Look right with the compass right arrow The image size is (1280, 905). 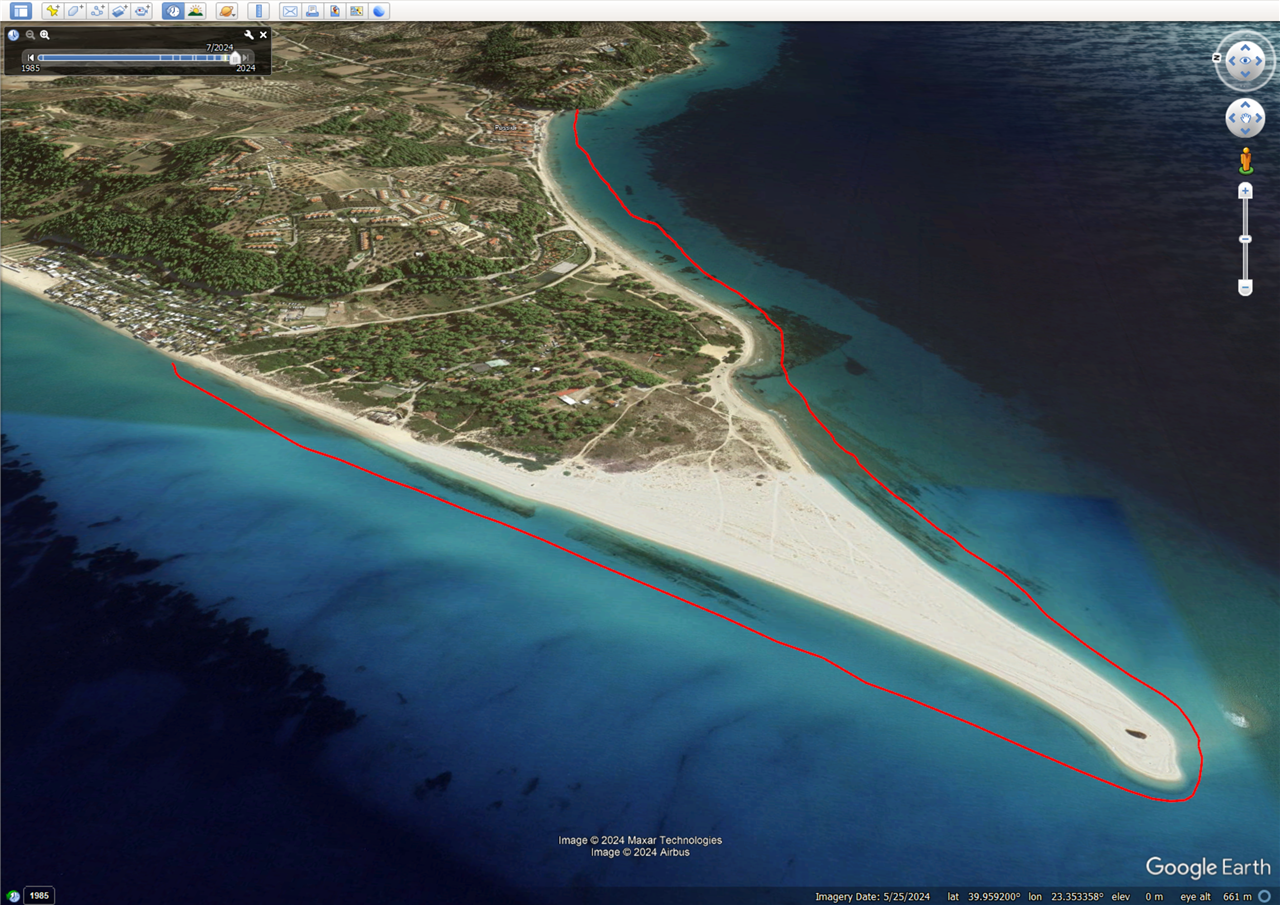pyautogui.click(x=1259, y=61)
